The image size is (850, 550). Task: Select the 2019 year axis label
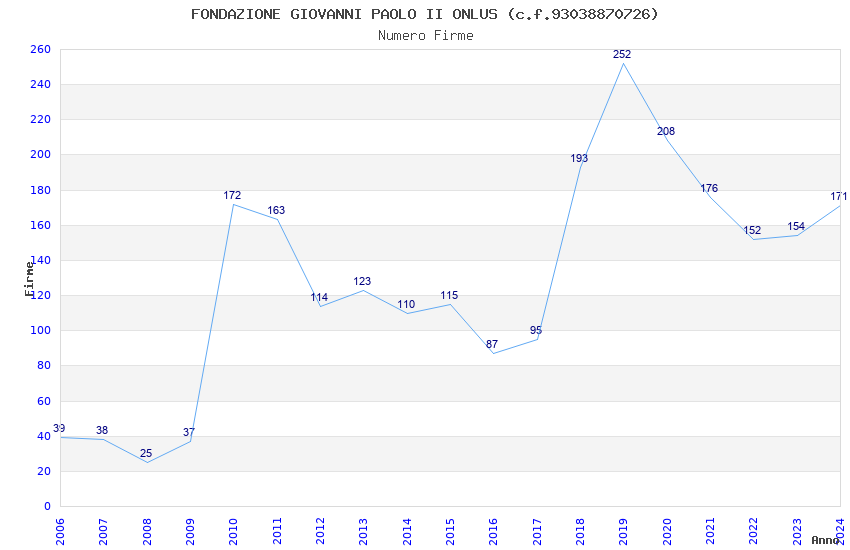coord(623,532)
